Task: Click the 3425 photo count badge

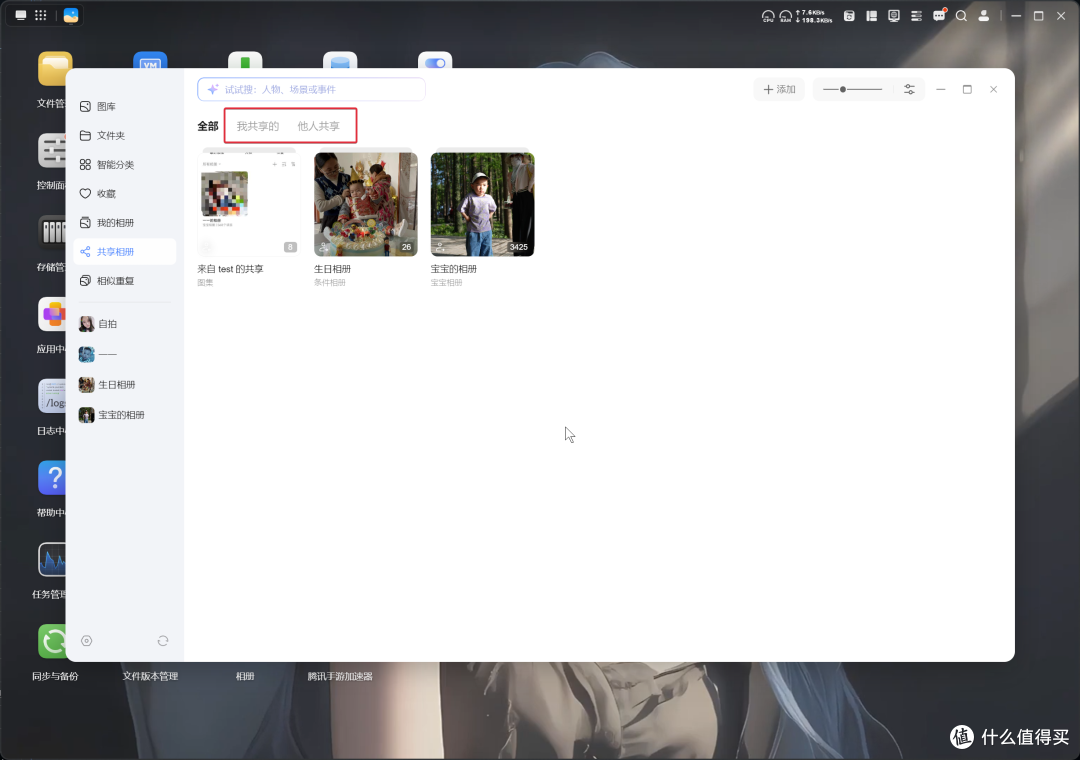Action: (519, 247)
